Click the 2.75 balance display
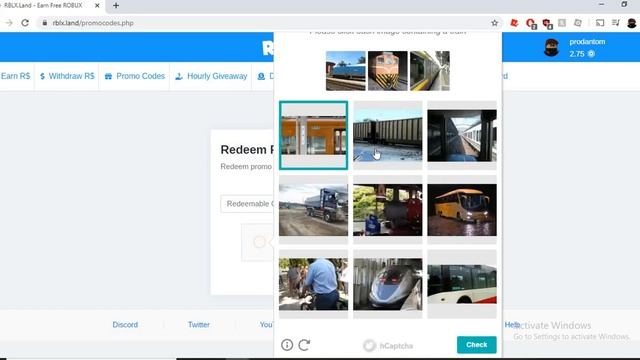 coord(582,53)
